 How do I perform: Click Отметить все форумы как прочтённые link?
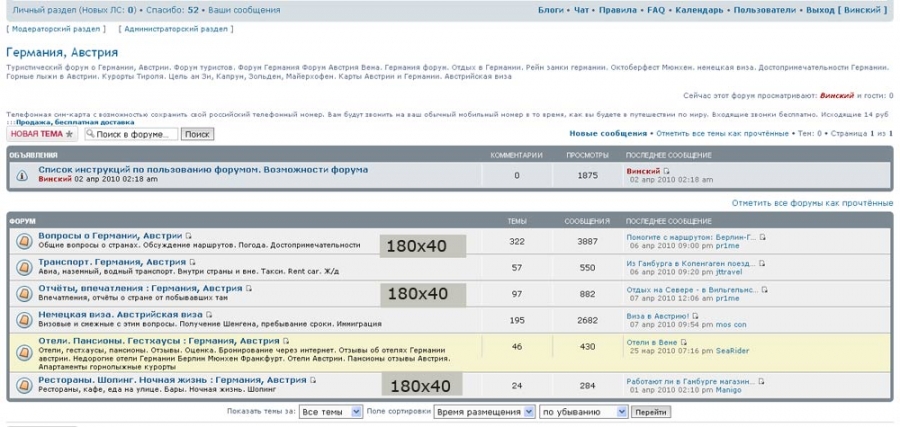click(x=812, y=203)
